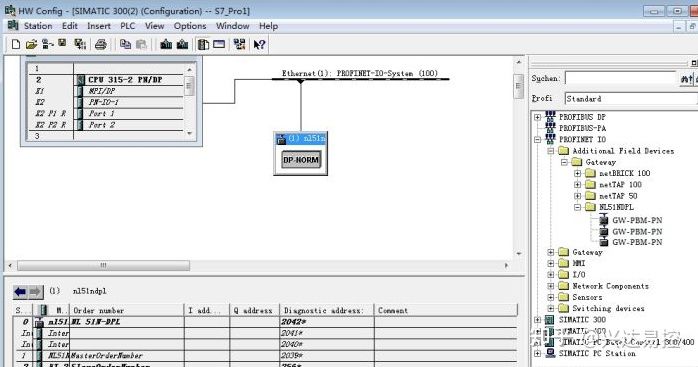Click in the Suchen search field
The width and height of the screenshot is (698, 367).
(621, 78)
